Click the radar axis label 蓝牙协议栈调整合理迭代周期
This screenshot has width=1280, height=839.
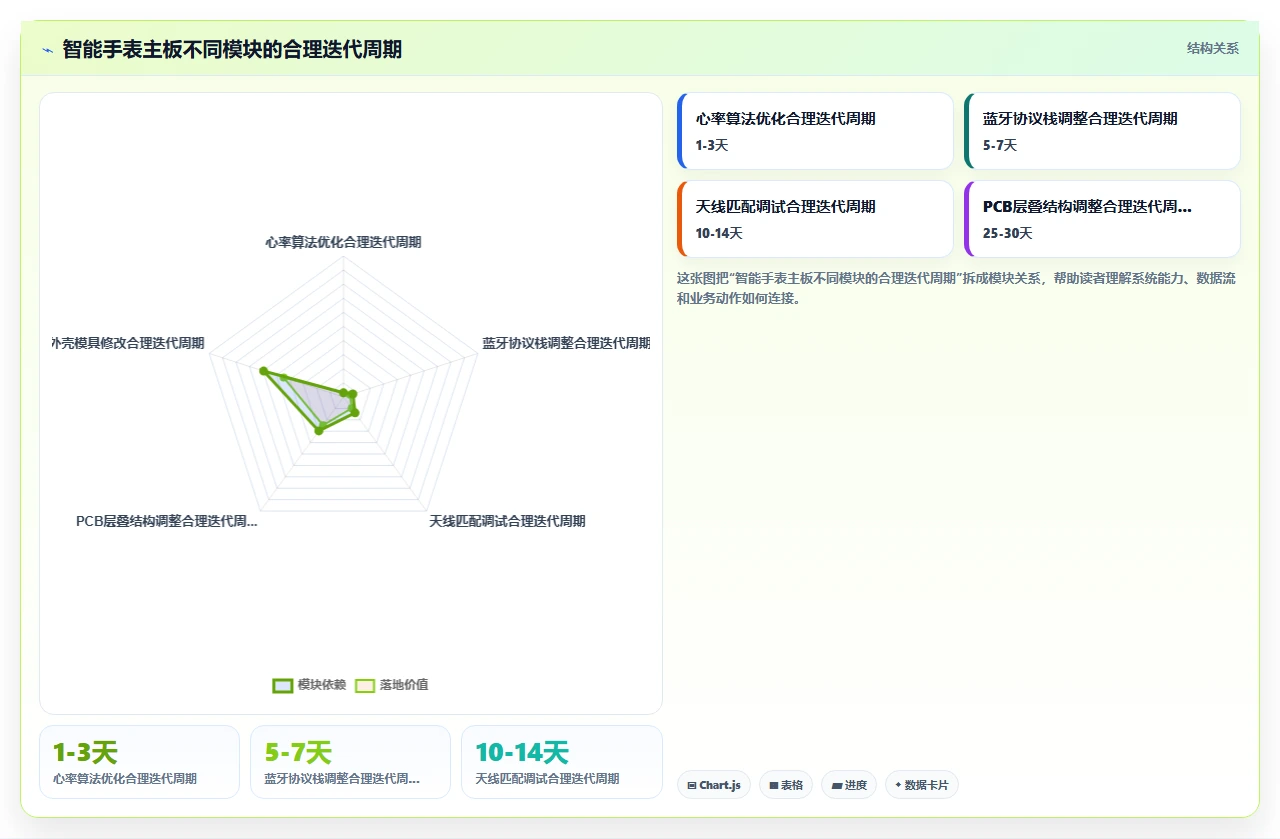(566, 343)
